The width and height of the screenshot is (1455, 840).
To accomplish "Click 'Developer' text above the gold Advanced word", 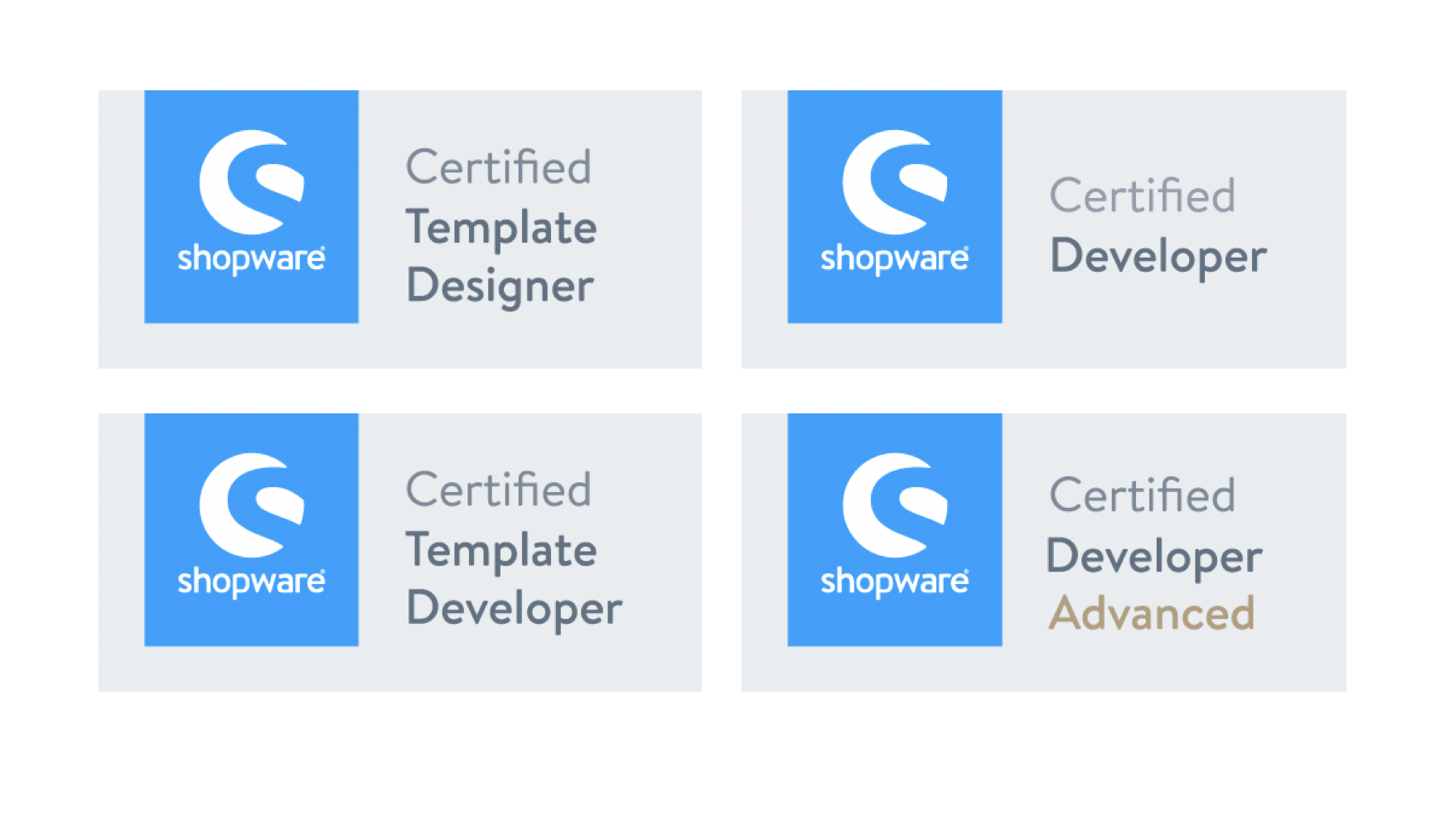I will pyautogui.click(x=1155, y=557).
